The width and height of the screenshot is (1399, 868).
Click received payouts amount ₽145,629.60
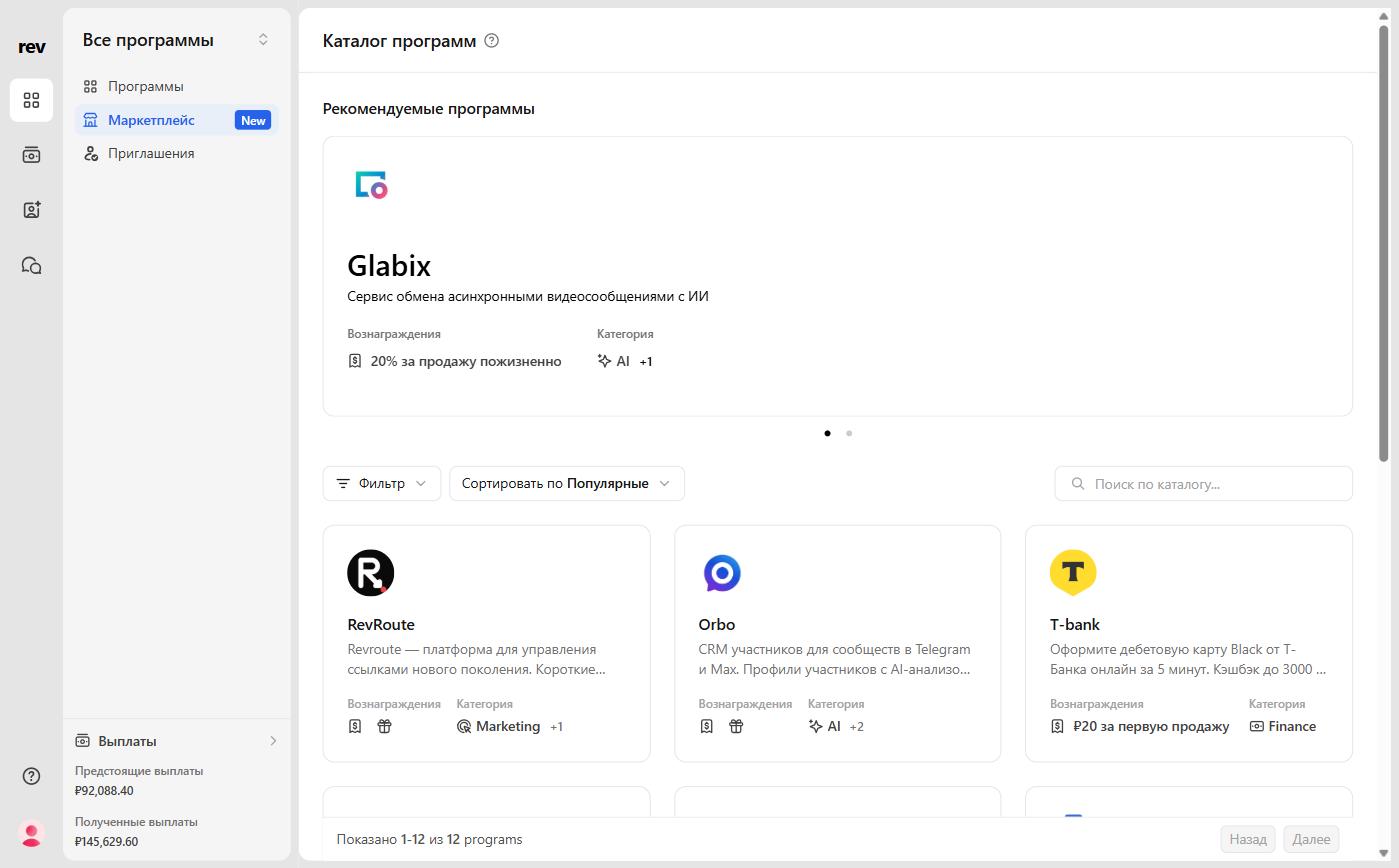[x=106, y=842]
